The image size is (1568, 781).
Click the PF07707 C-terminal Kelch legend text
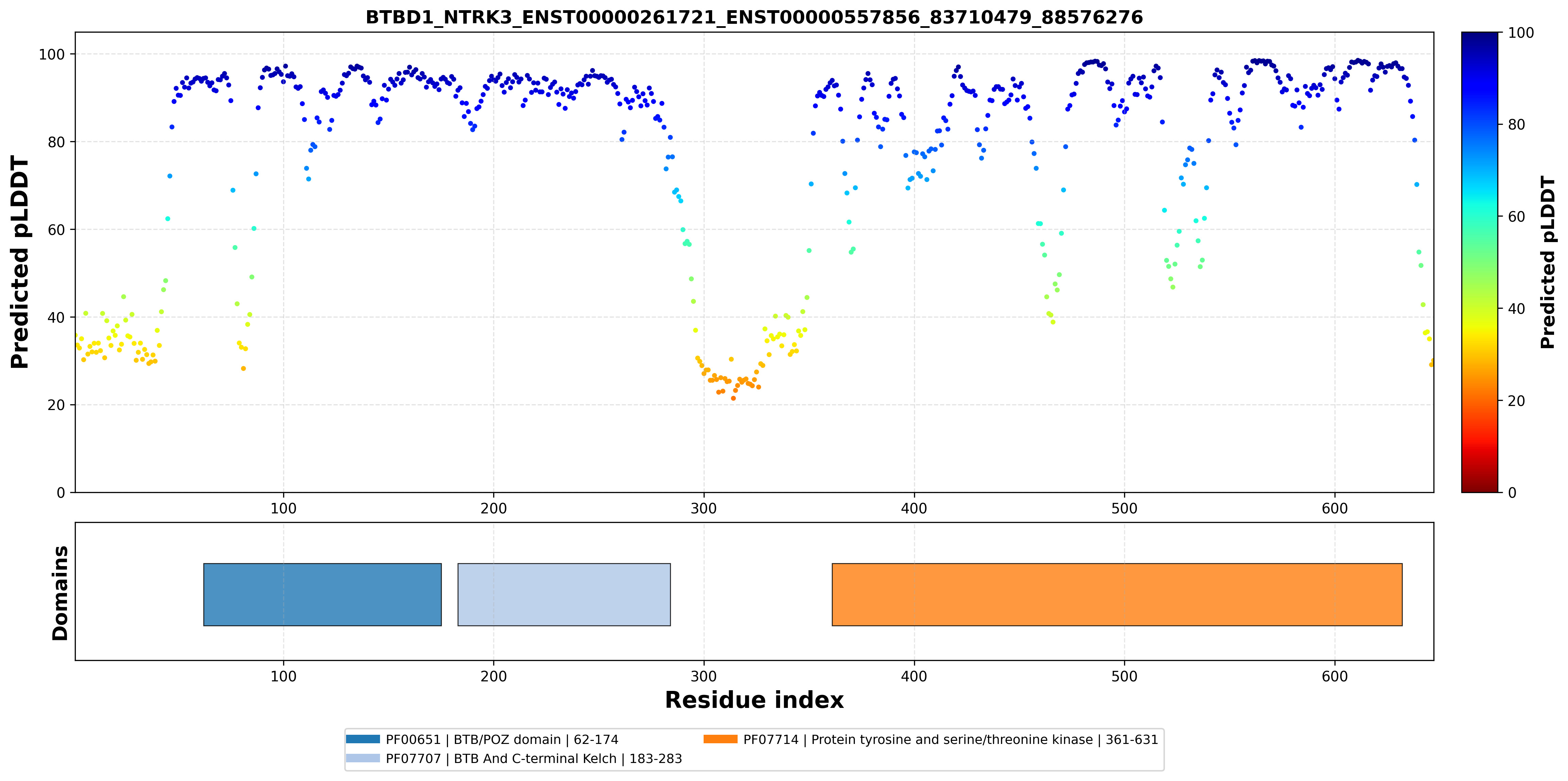[534, 759]
